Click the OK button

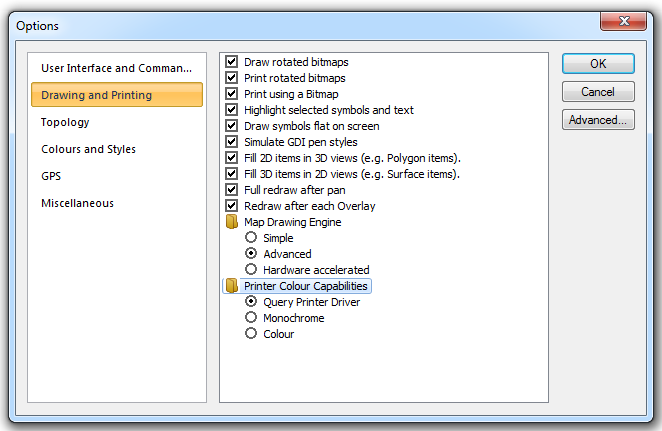(598, 64)
